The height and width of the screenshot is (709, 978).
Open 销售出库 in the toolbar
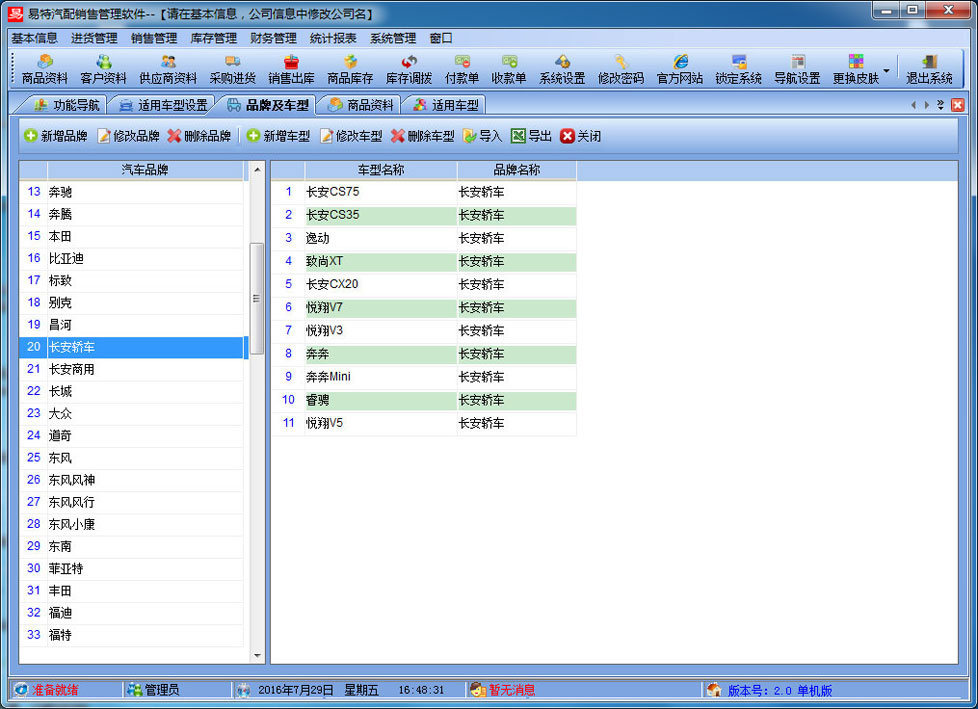tap(291, 69)
